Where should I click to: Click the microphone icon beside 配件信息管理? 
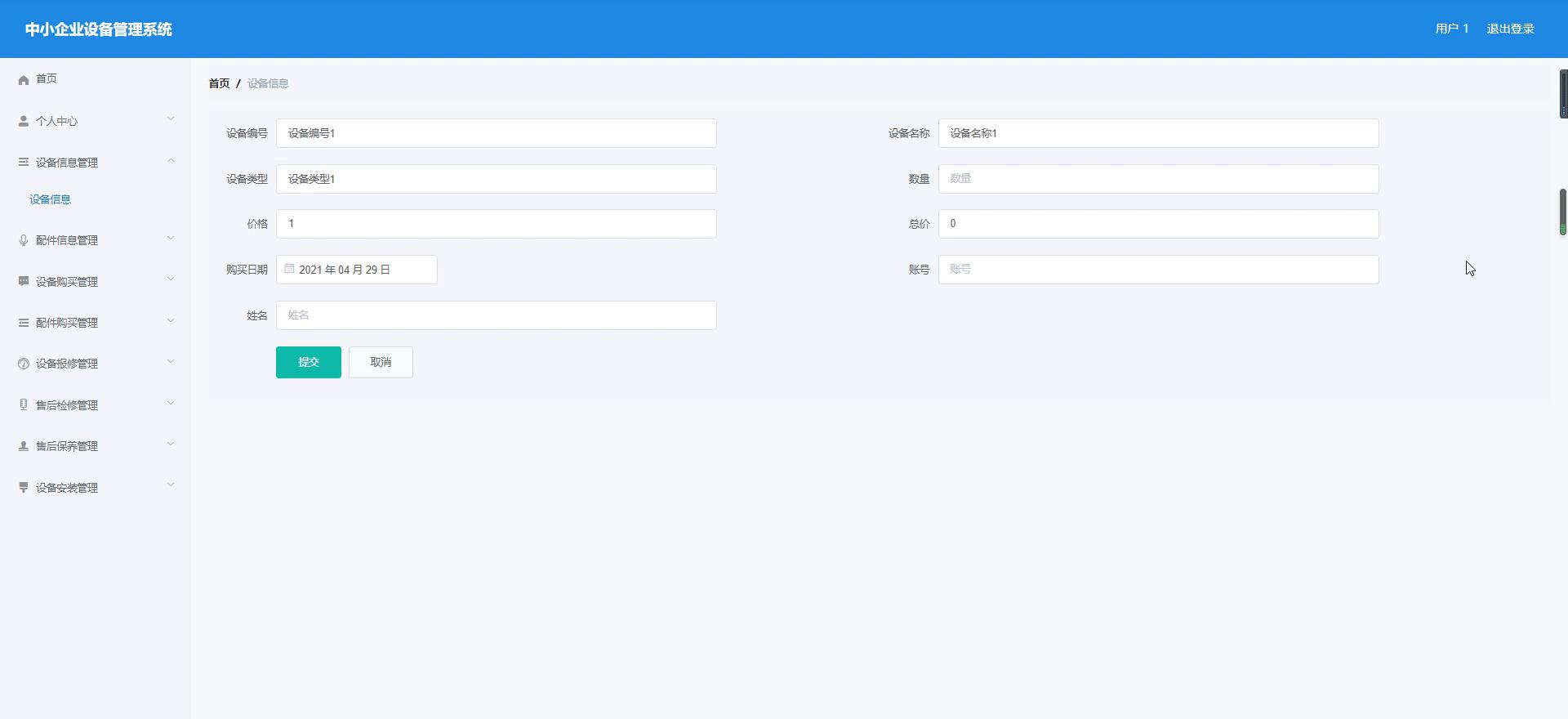click(24, 240)
